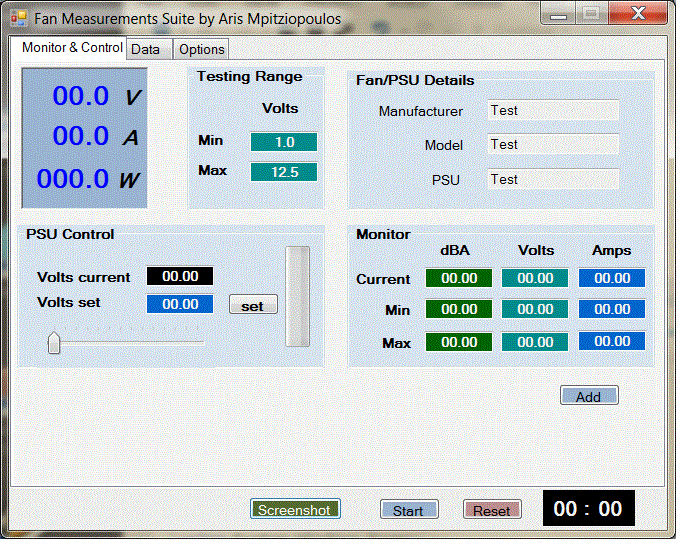
Task: Click the Max Amps monitor value
Action: pyautogui.click(x=612, y=341)
